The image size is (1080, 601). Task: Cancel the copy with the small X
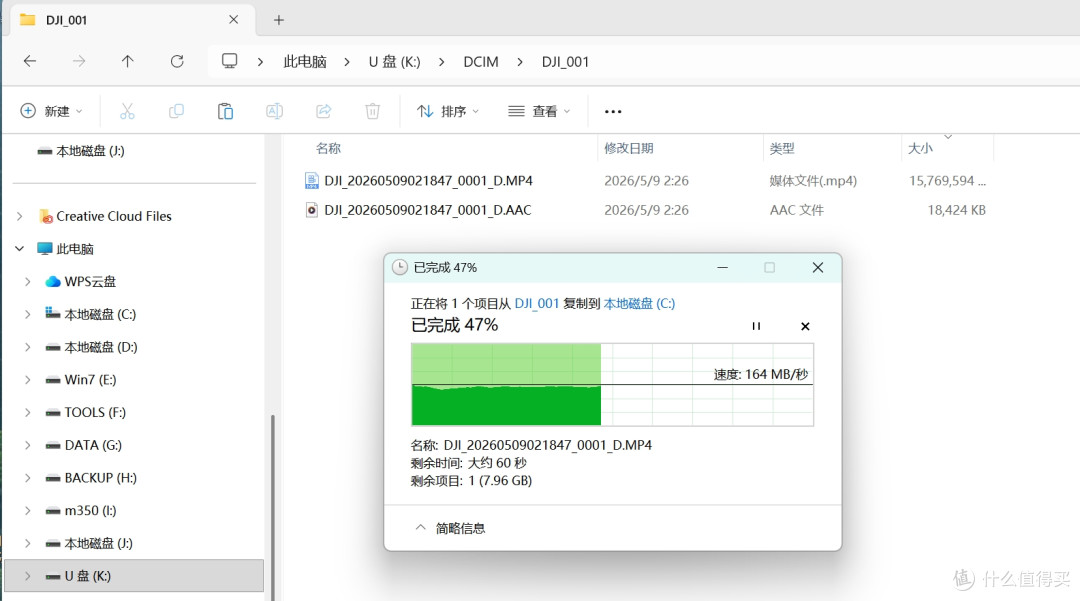(x=805, y=326)
